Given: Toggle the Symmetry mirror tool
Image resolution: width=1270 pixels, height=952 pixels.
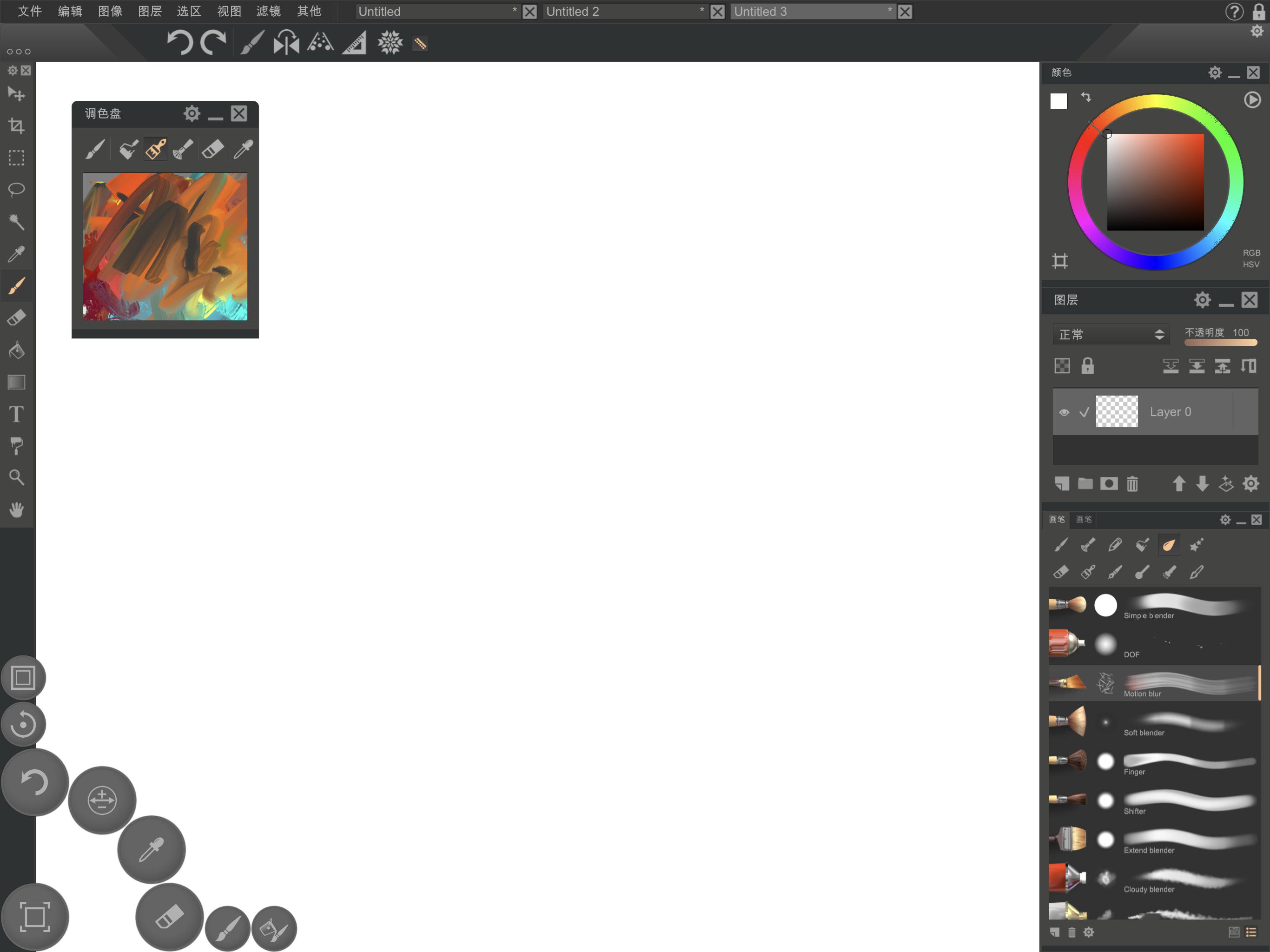Looking at the screenshot, I should [286, 42].
